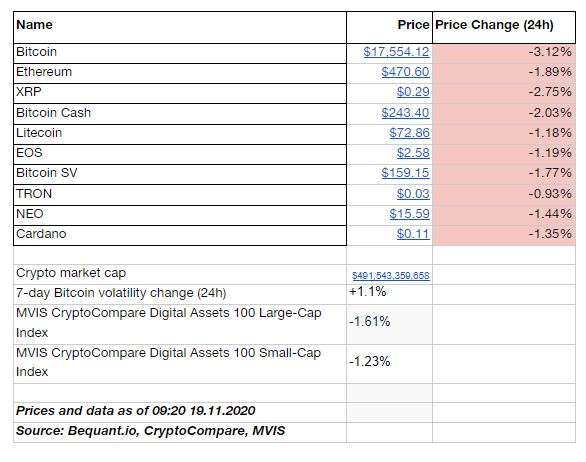Open the crypto market cap value link
Viewport: 586px width, 462px height.
(x=391, y=276)
